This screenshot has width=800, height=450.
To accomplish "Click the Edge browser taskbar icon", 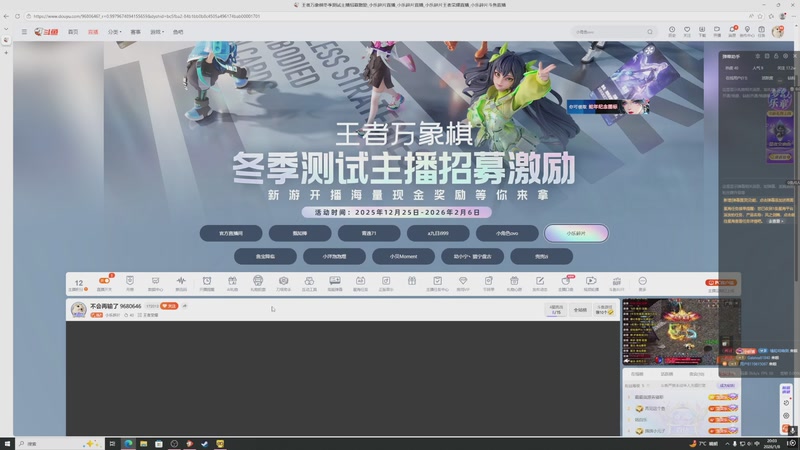I will tap(128, 444).
